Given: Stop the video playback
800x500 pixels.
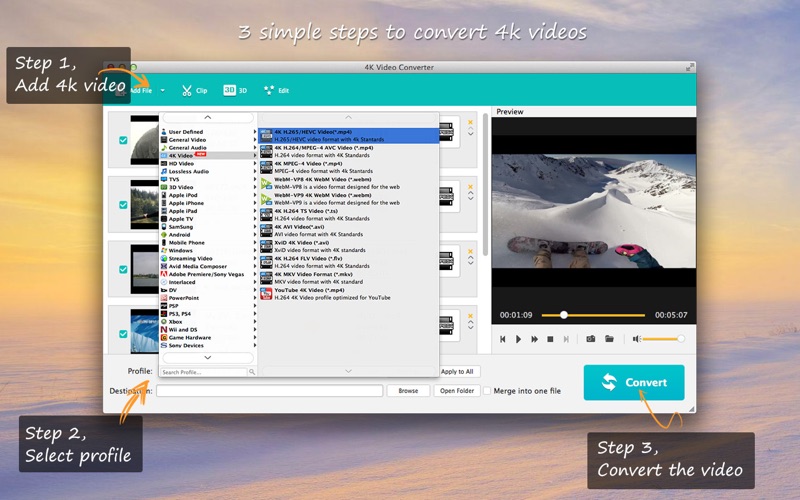Looking at the screenshot, I should (x=550, y=339).
